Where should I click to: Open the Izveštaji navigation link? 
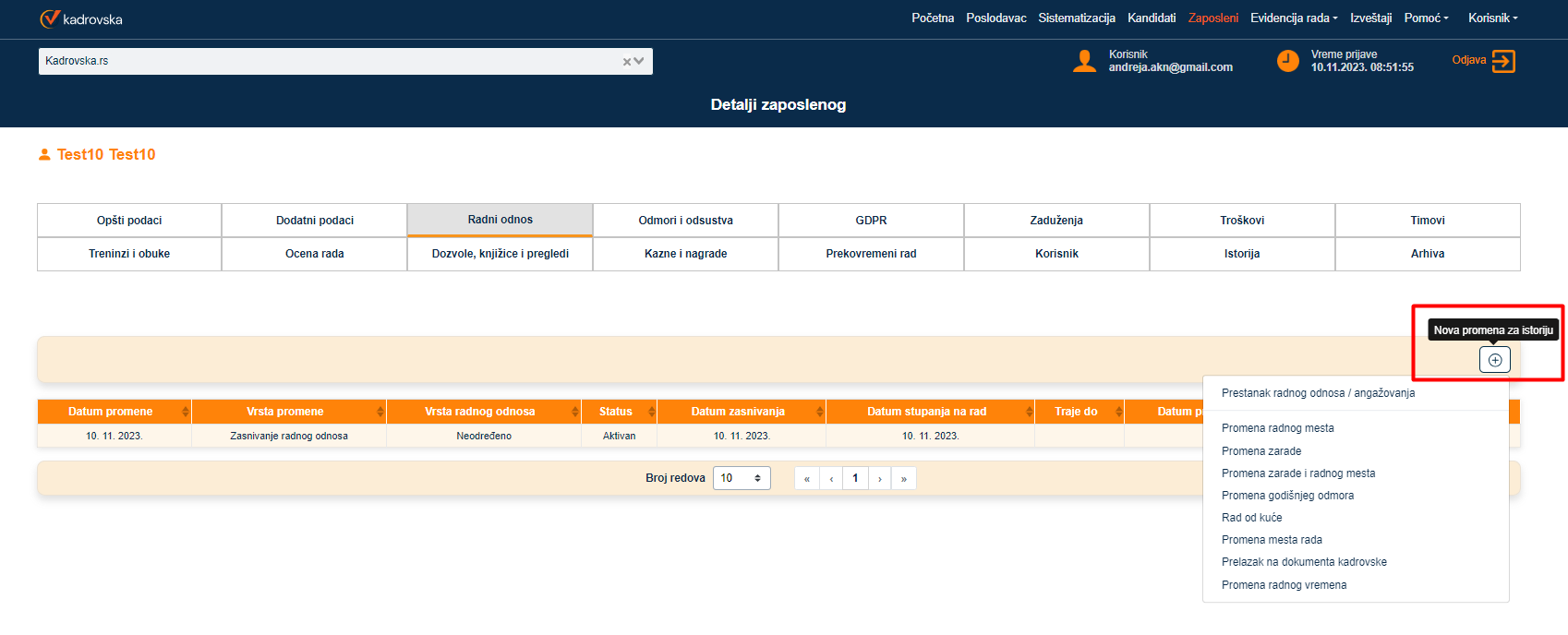(x=1370, y=18)
